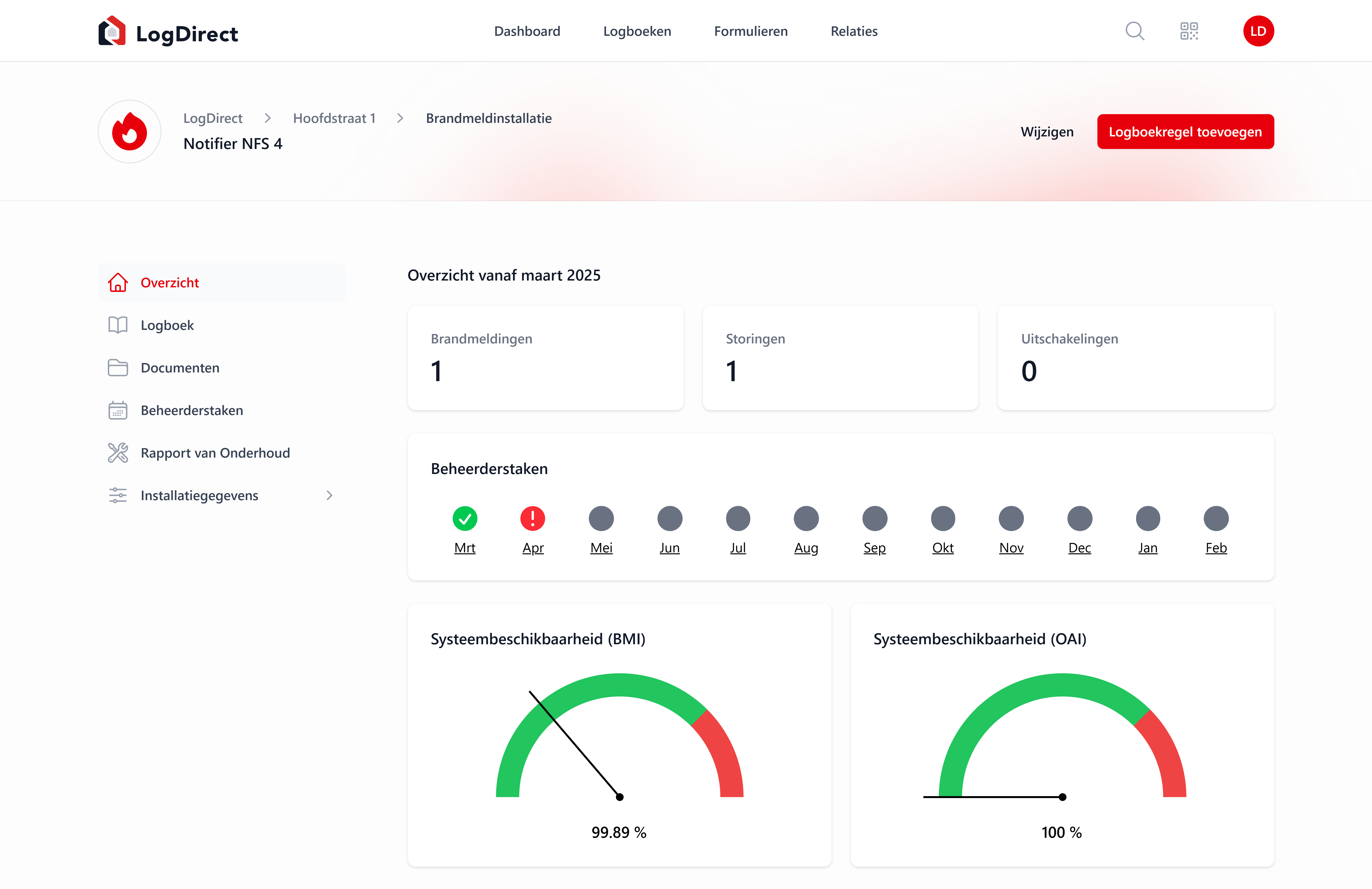Open the Formulieren menu item
This screenshot has width=1372, height=889.
(x=751, y=31)
